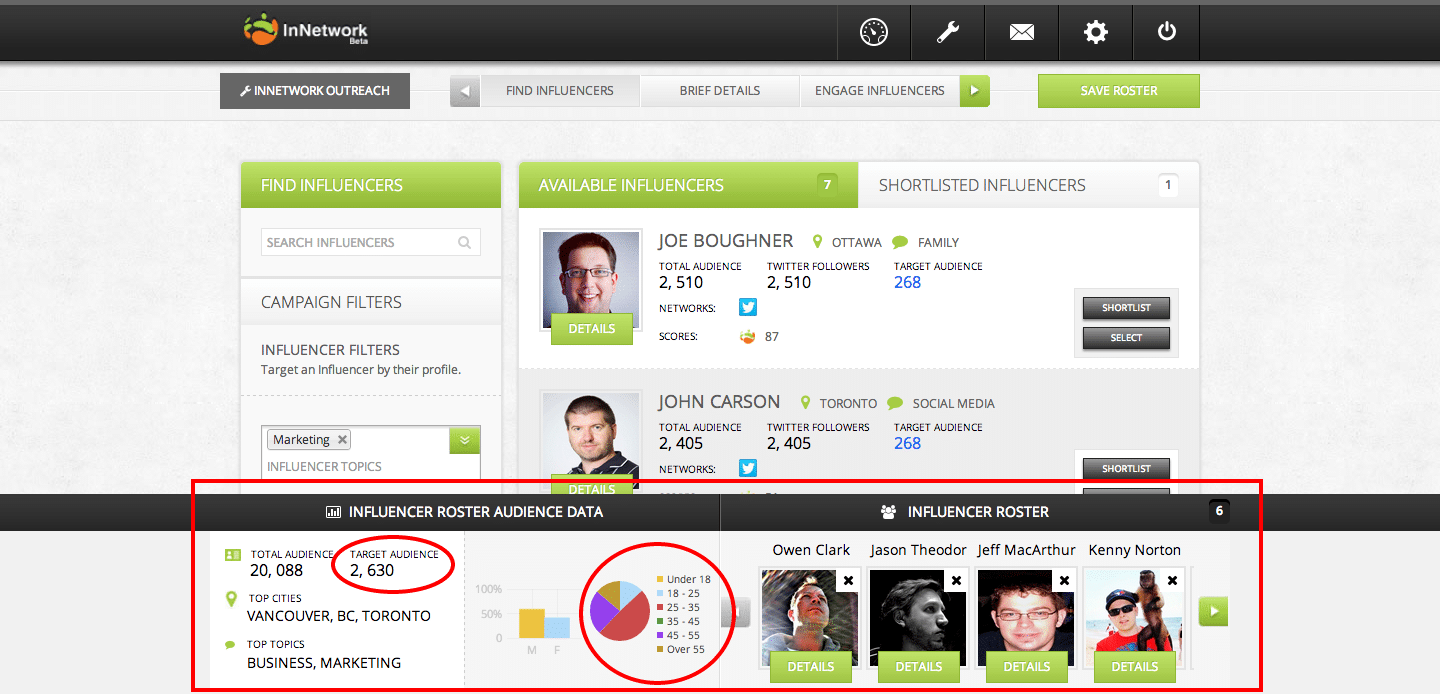The image size is (1440, 694).
Task: Click the search magnifier icon
Action: [x=464, y=242]
